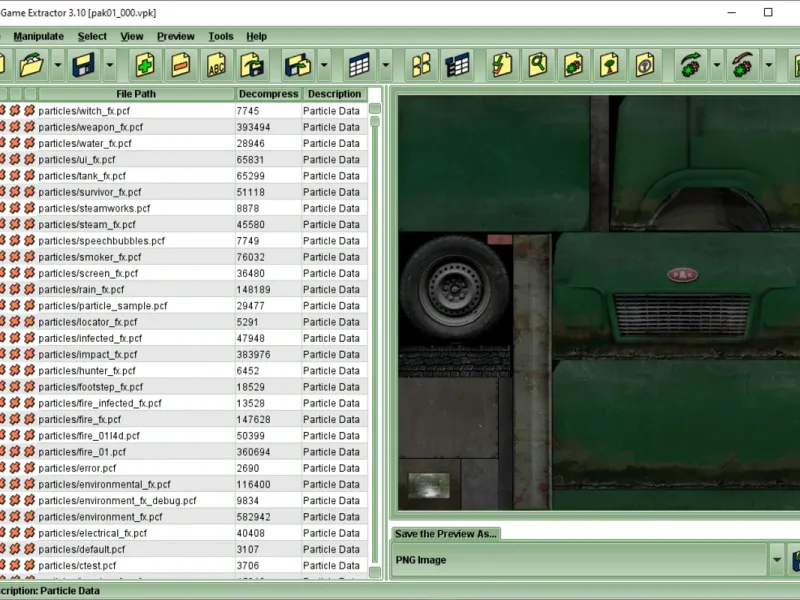This screenshot has height=600, width=800.
Task: Click the document with gear flower icon
Action: tap(574, 65)
